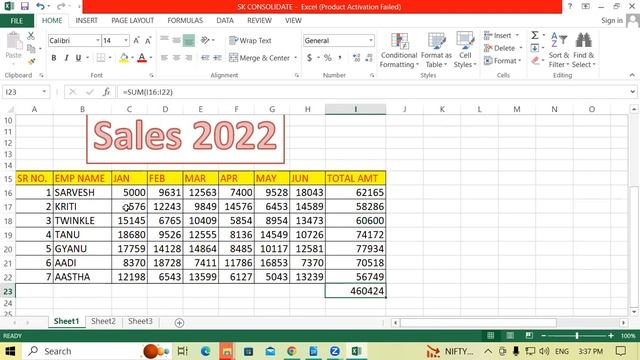Image resolution: width=640 pixels, height=360 pixels.
Task: Click the Decrease Indent icon
Action: (205, 58)
